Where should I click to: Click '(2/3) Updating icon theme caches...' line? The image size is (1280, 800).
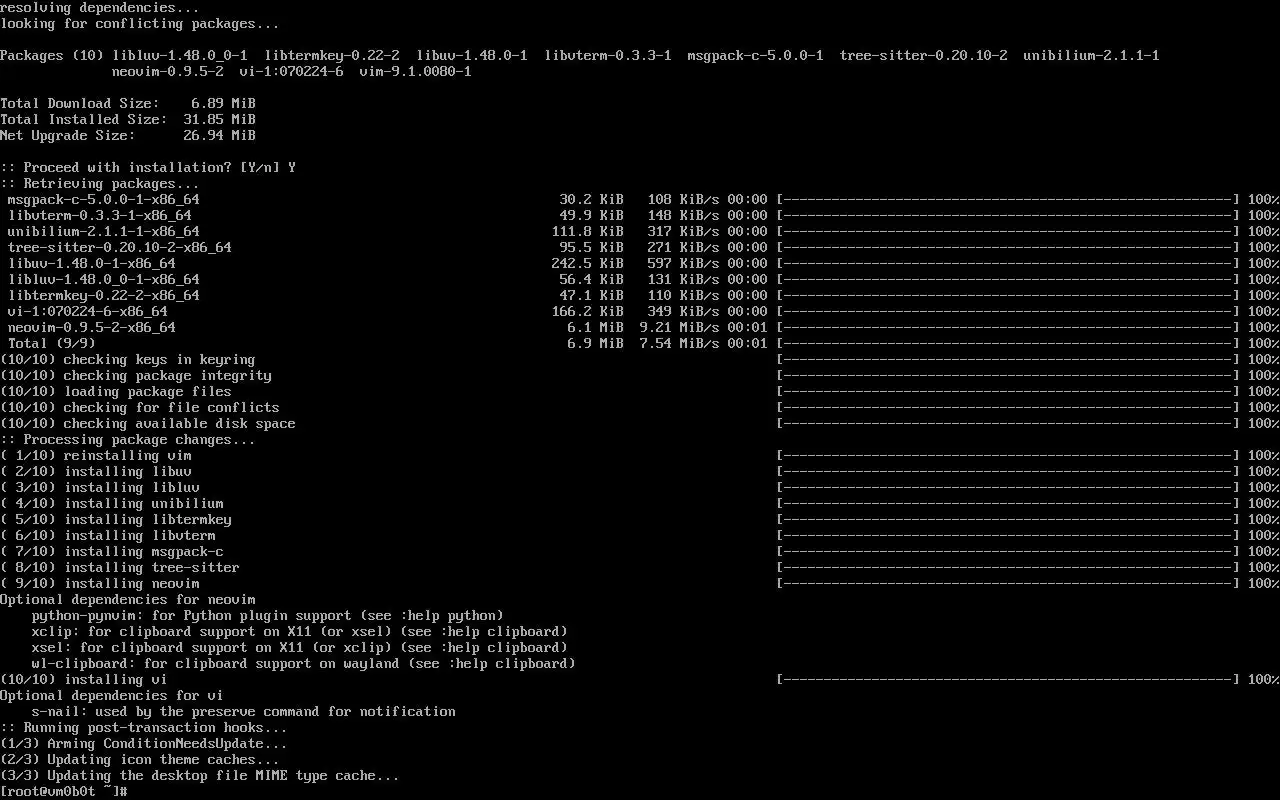[x=140, y=759]
